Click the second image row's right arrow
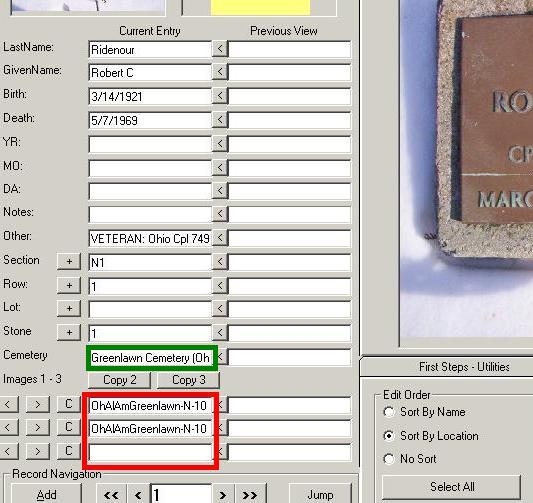The height and width of the screenshot is (503, 533). tap(38, 427)
